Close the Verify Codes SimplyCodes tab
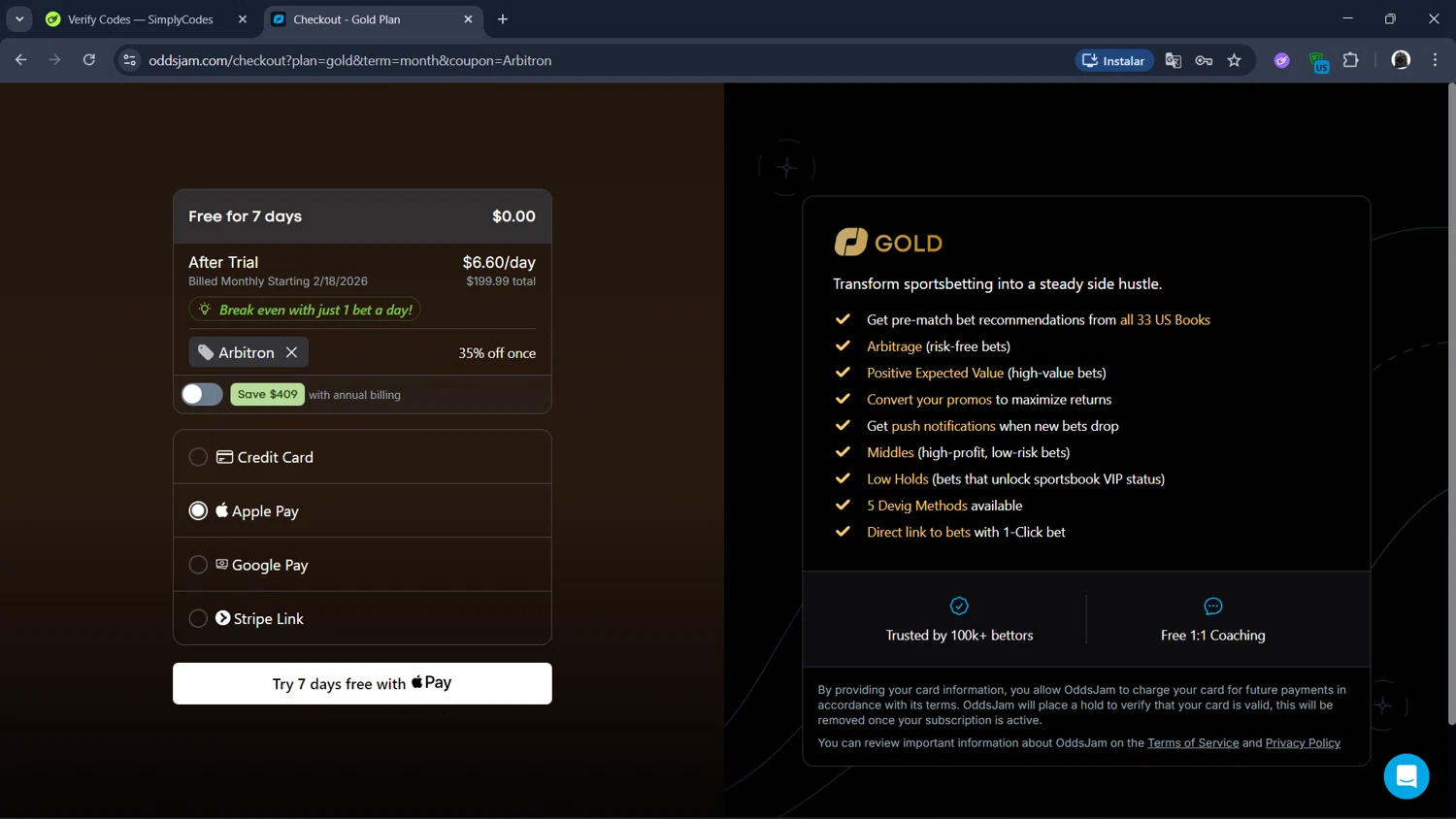 [x=243, y=19]
